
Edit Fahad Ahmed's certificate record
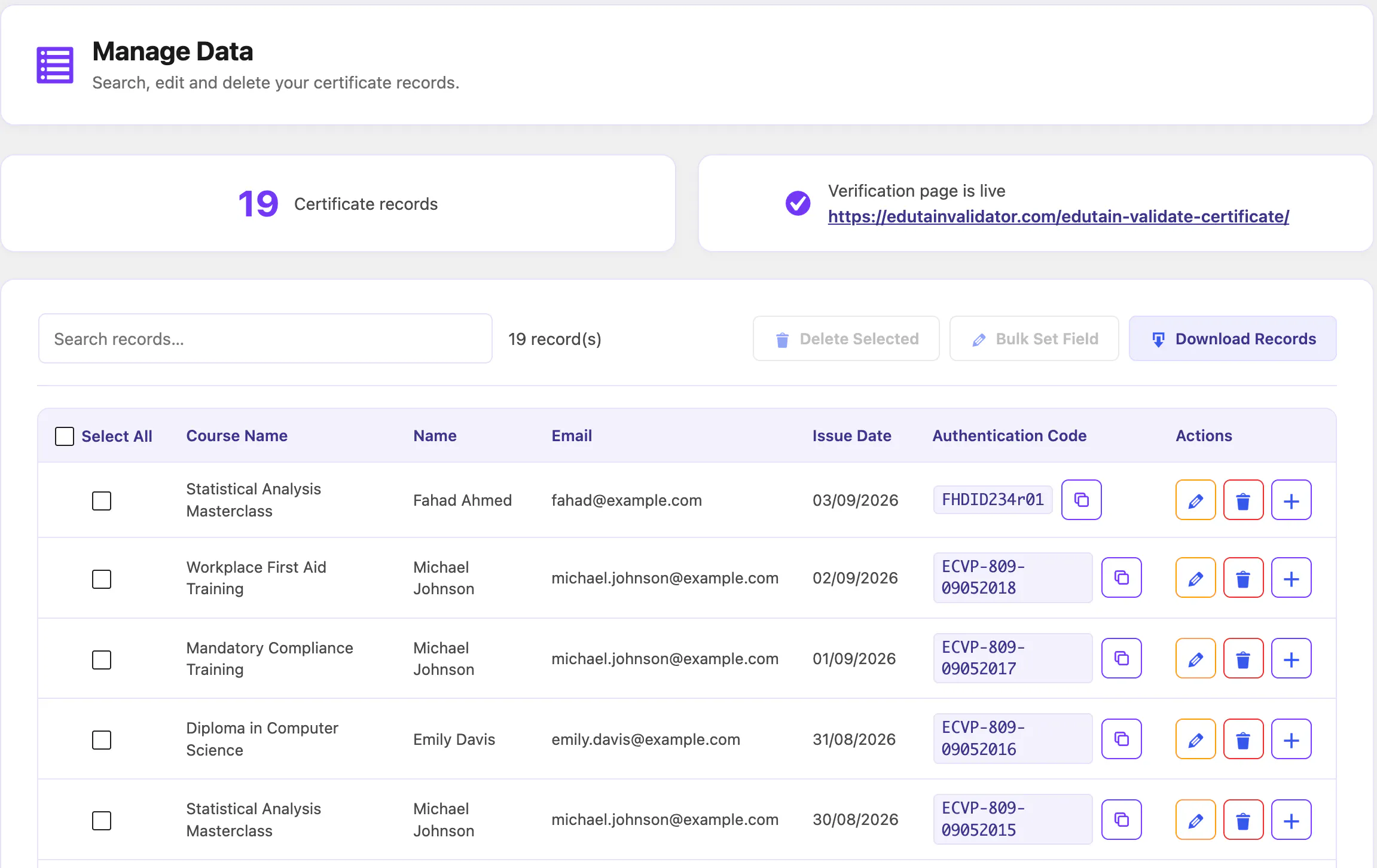click(1195, 500)
